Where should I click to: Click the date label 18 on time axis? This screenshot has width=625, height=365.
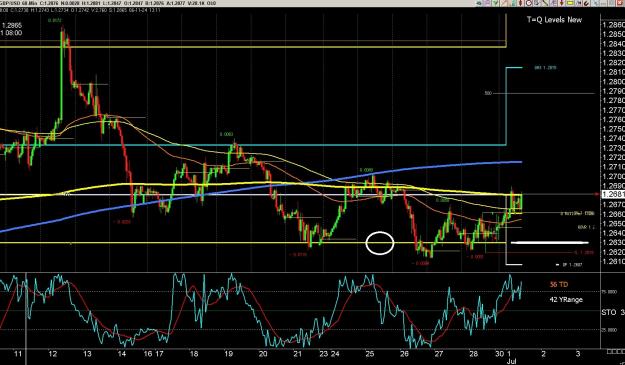(x=194, y=353)
